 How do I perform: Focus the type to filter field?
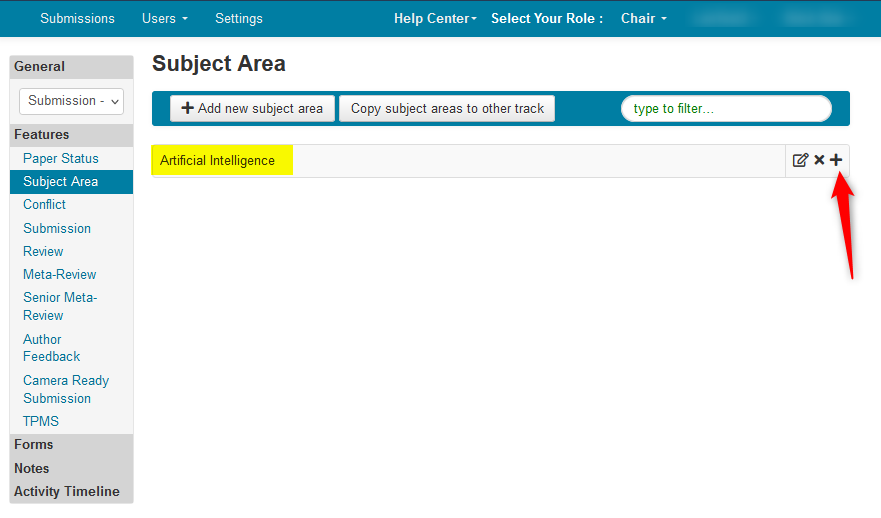[726, 108]
